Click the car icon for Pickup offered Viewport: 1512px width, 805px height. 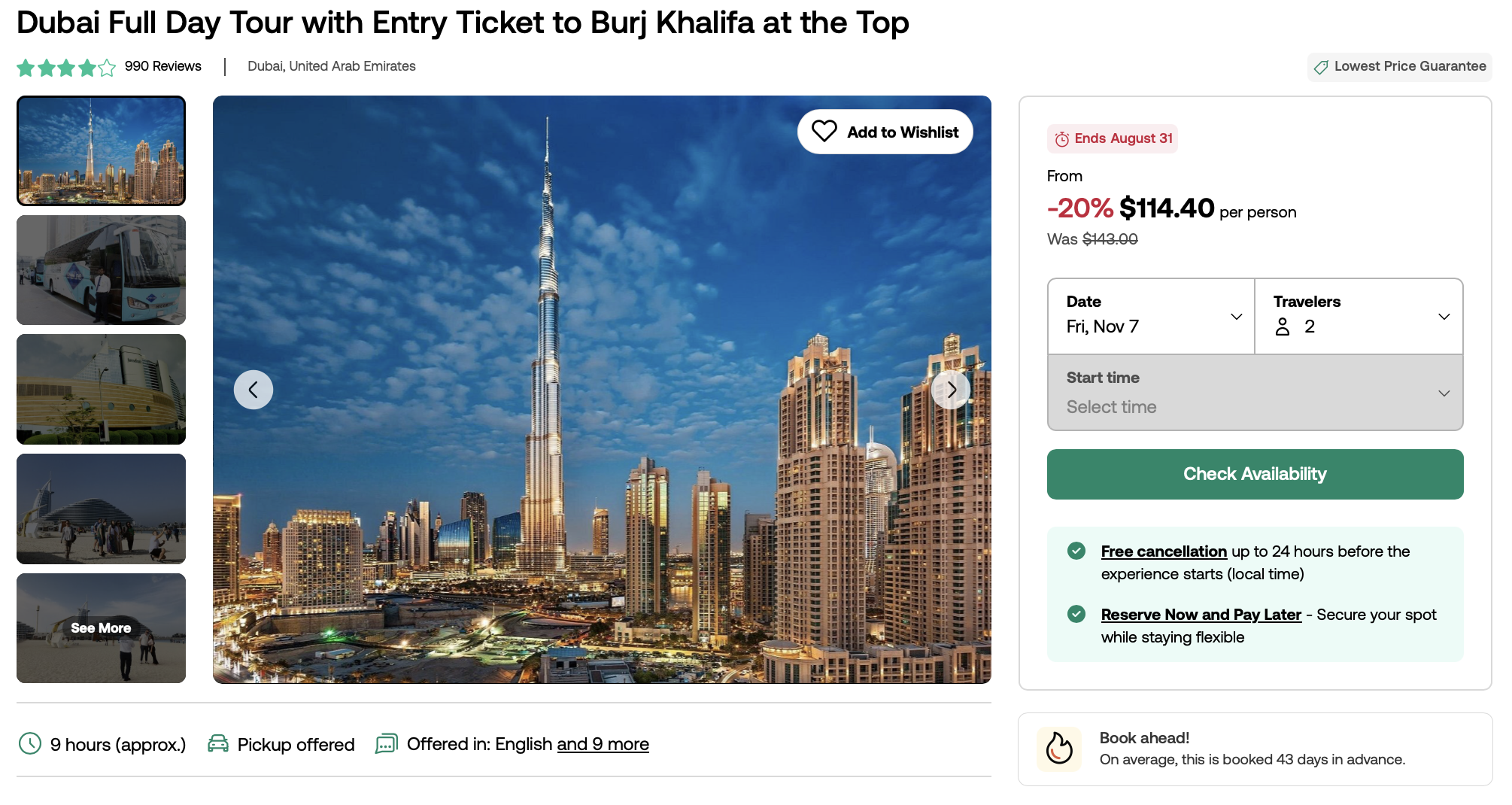pos(218,744)
